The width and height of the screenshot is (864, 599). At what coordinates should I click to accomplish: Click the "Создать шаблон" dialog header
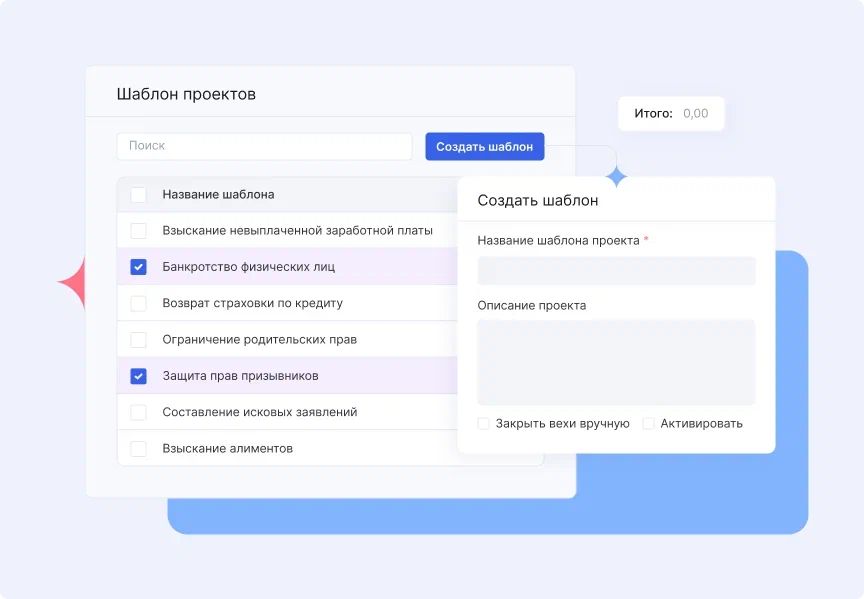coord(540,199)
